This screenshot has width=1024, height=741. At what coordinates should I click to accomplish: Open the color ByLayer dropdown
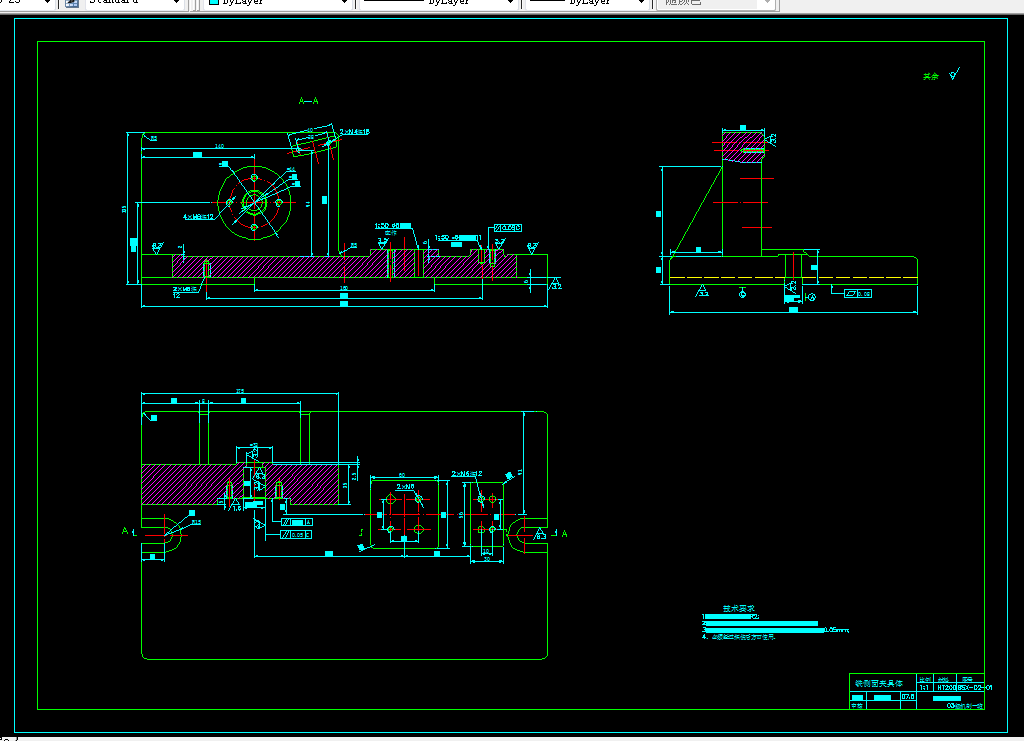coord(278,4)
